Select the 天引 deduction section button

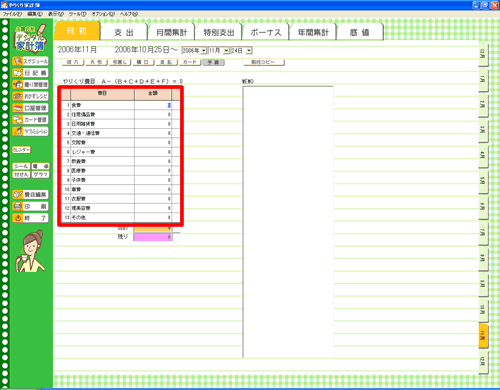pyautogui.click(x=96, y=62)
